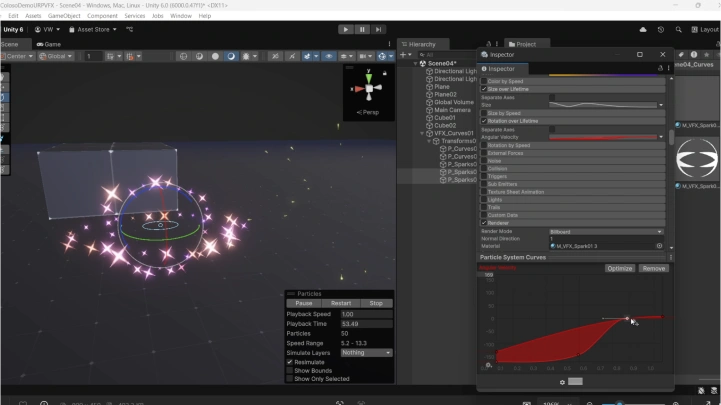
Task: Click the snap increment icon
Action: pyautogui.click(x=130, y=56)
